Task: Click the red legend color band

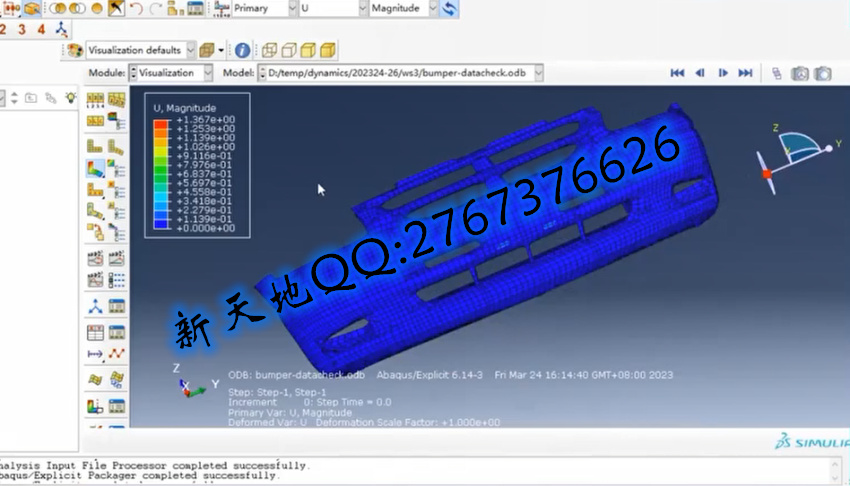Action: [160, 124]
